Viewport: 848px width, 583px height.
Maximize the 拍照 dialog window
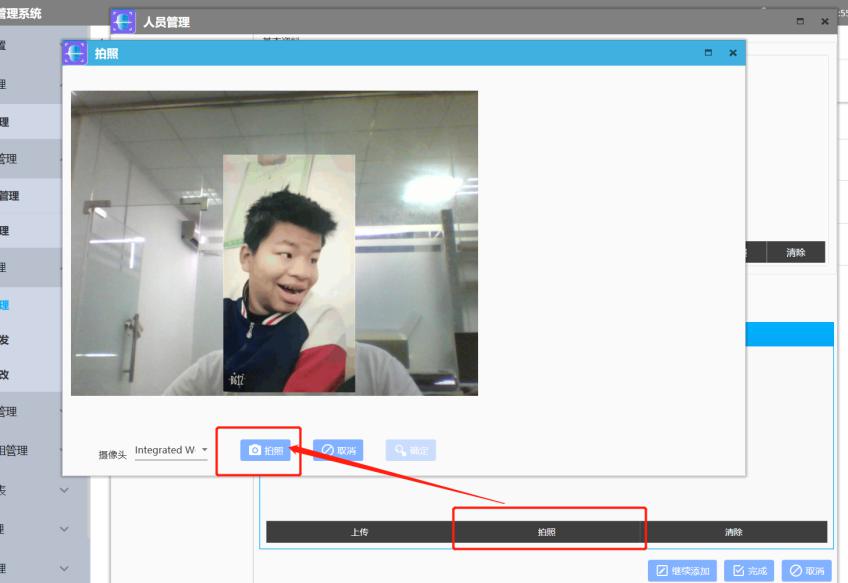(708, 53)
